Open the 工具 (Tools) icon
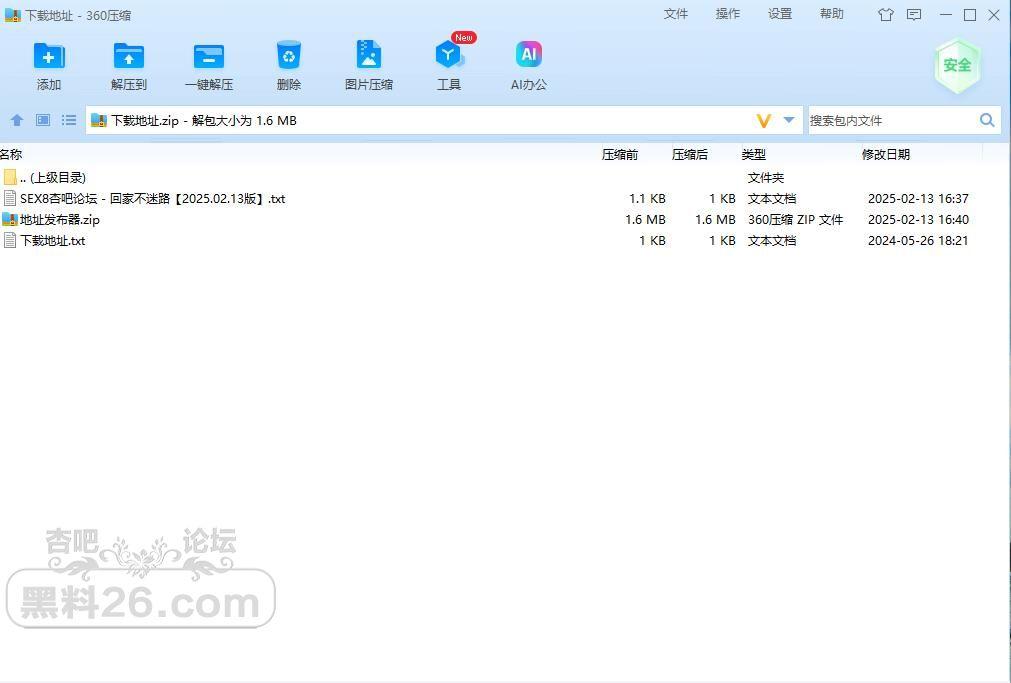The height and width of the screenshot is (683, 1011). [x=448, y=56]
